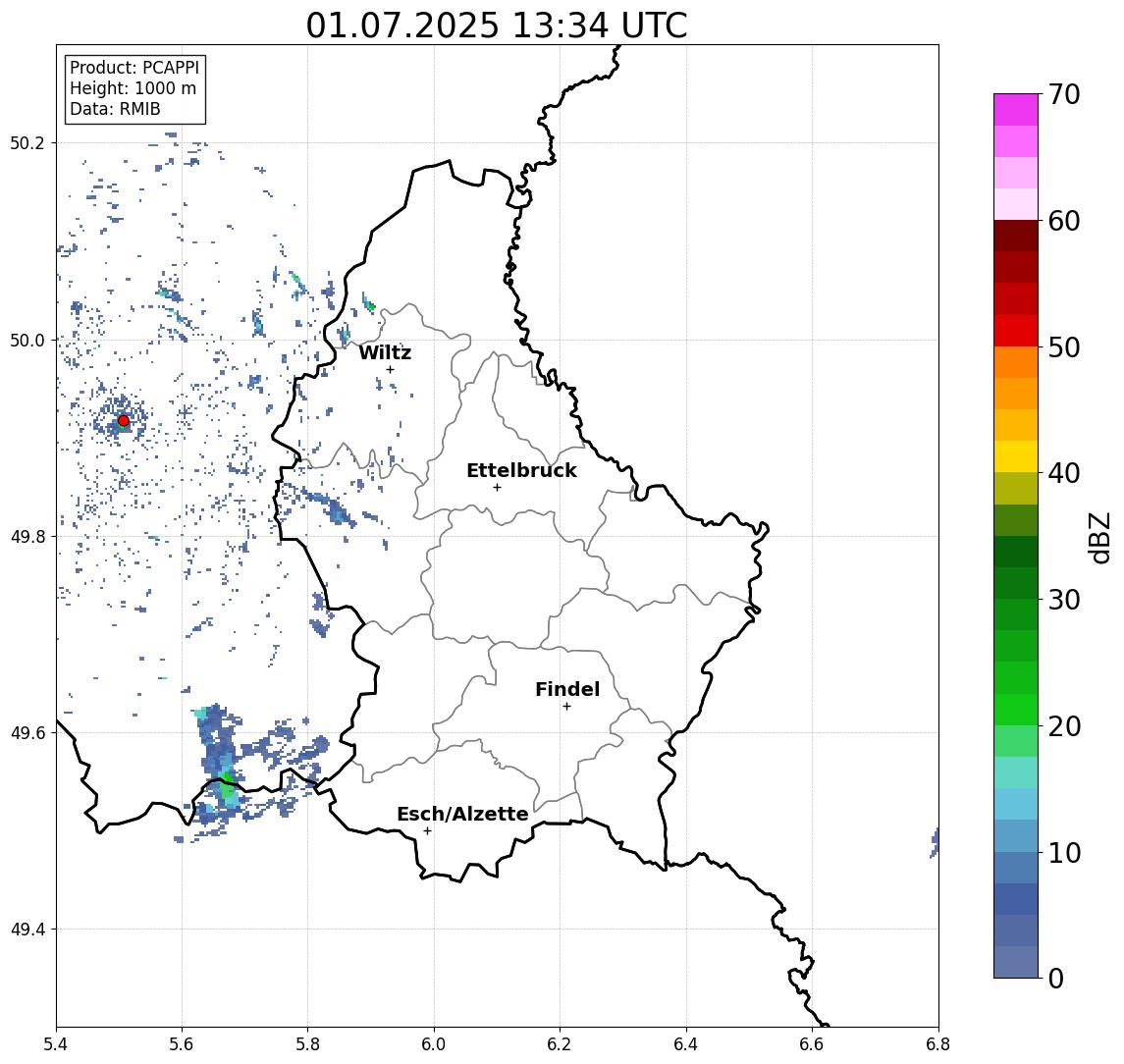The image size is (1124, 1064).
Task: Click the 5.8 longitude axis label
Action: pos(307,1044)
